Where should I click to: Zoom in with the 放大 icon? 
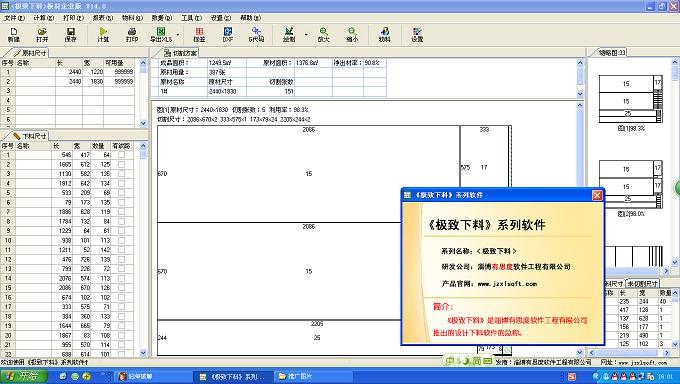click(324, 35)
